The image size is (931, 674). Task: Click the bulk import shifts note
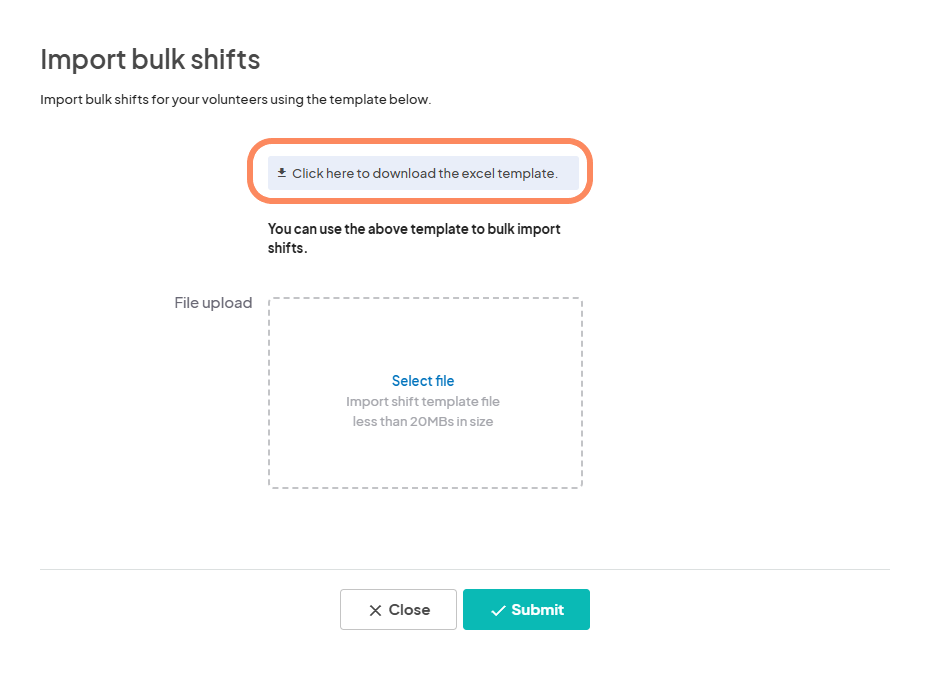tap(414, 238)
